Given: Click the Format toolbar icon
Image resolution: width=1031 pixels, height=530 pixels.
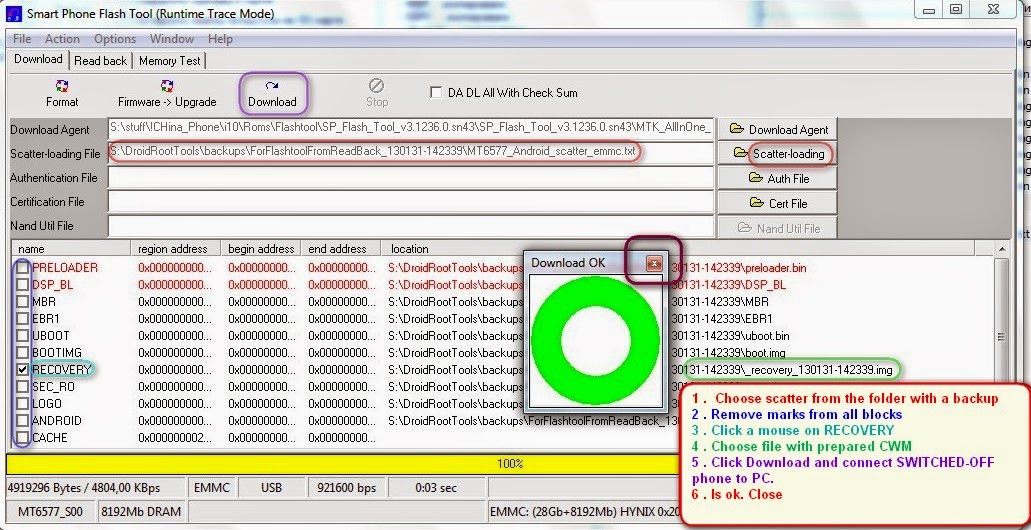Looking at the screenshot, I should click(x=62, y=85).
